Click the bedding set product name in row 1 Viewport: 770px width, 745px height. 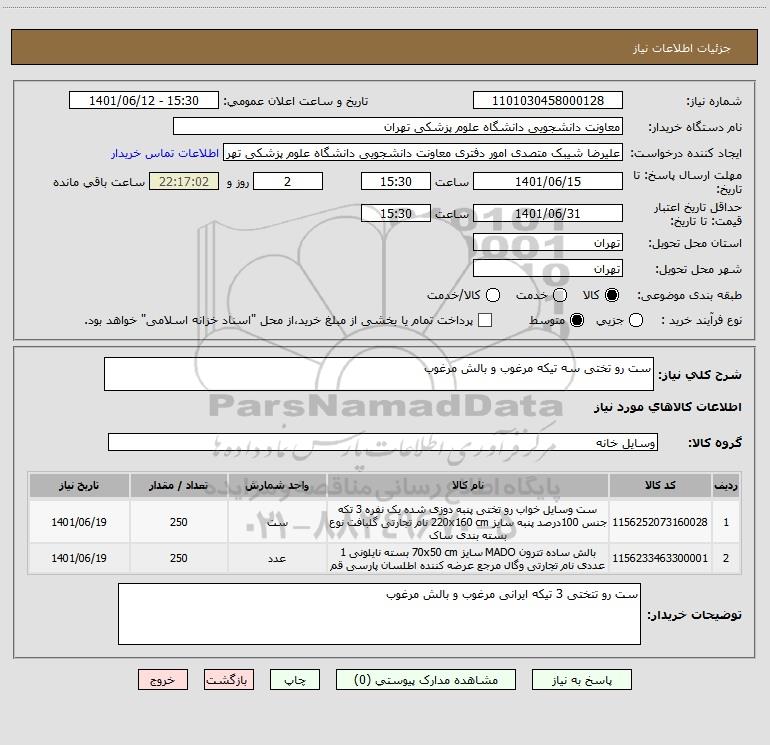pyautogui.click(x=468, y=522)
